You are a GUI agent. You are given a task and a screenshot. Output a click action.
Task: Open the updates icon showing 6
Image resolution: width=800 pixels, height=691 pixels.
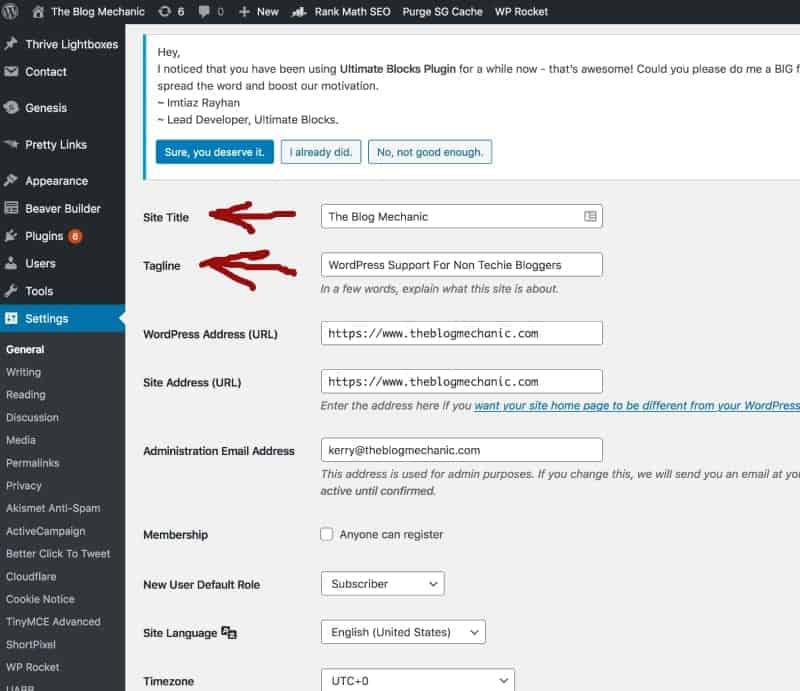point(164,12)
